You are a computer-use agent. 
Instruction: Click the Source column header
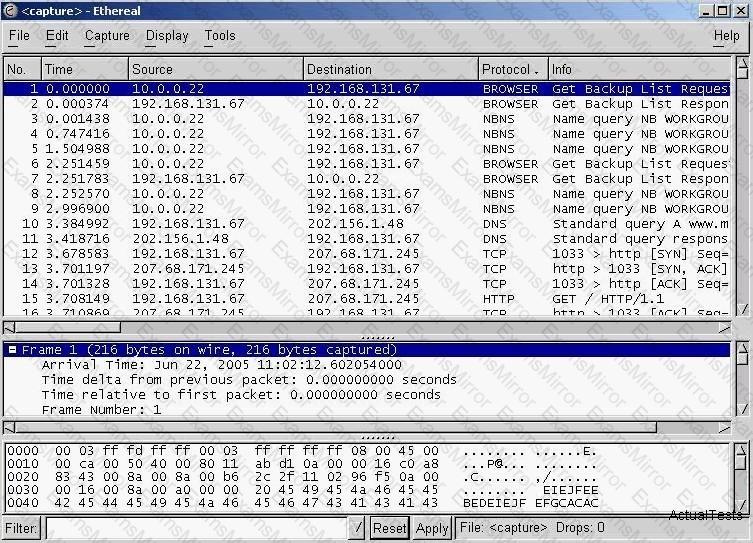(x=215, y=69)
